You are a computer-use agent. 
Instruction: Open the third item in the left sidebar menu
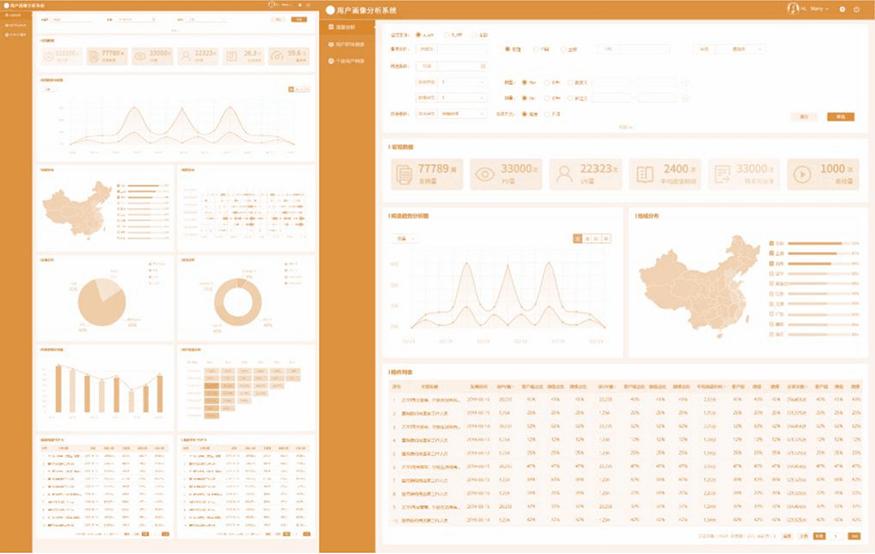349,61
